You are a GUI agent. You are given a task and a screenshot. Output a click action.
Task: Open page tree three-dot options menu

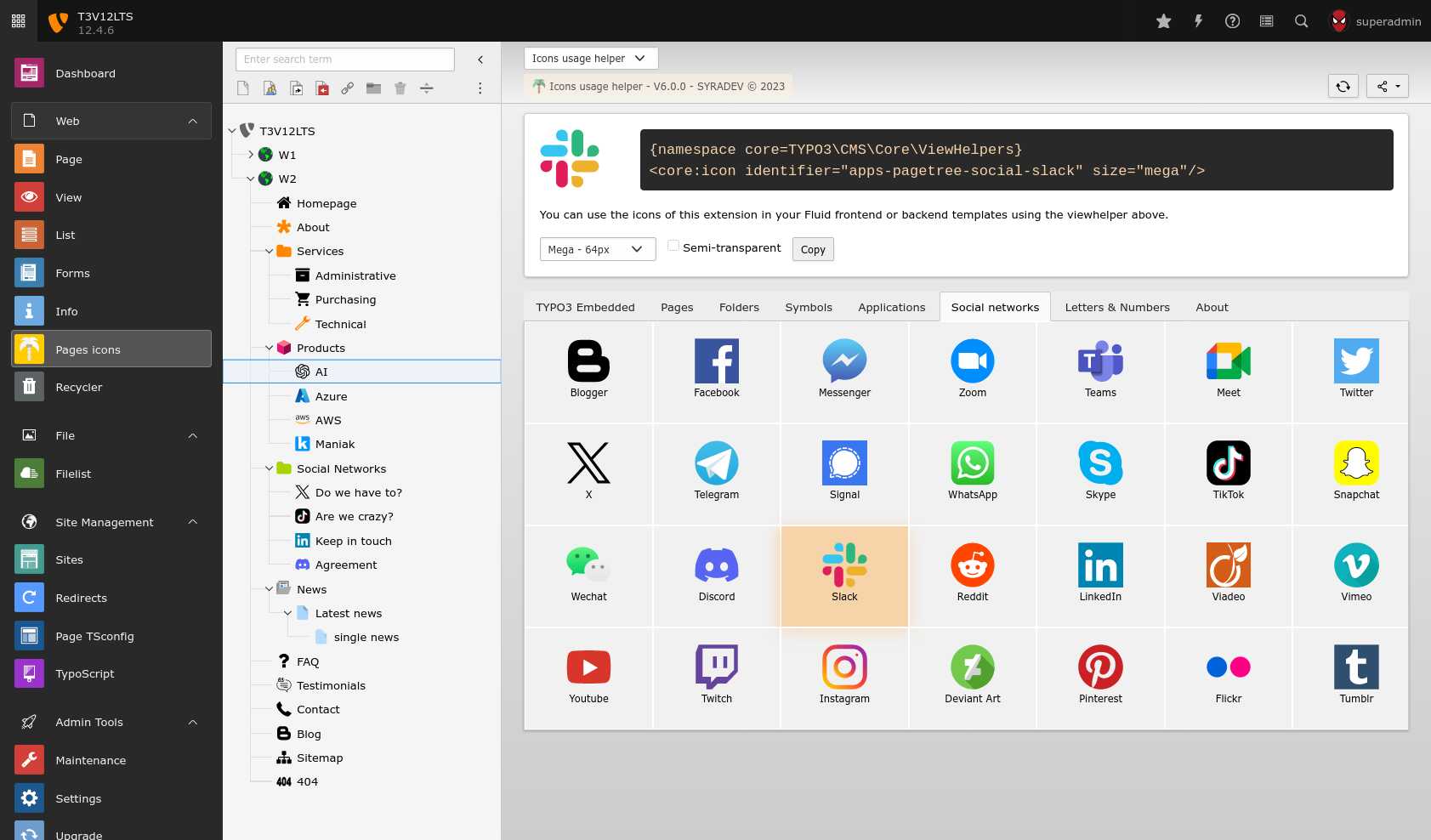pyautogui.click(x=480, y=88)
